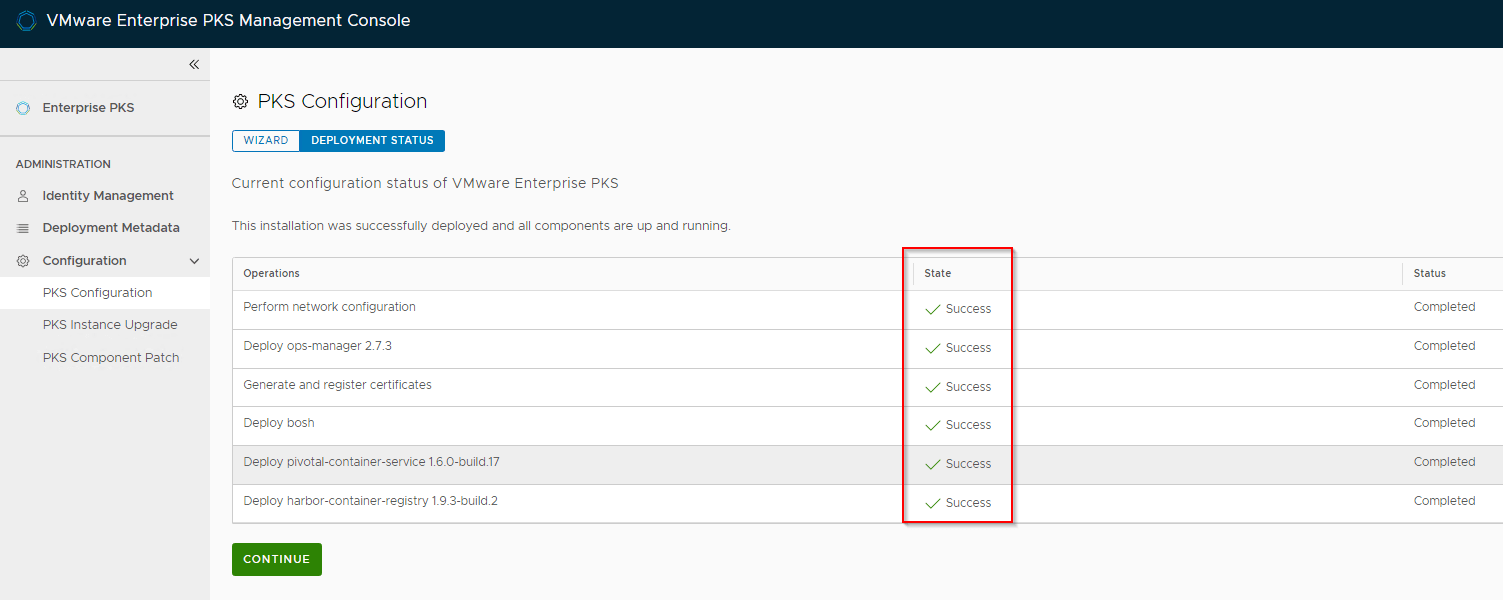Click Success text in Deploy ops-manager row
The height and width of the screenshot is (600, 1503).
[968, 348]
